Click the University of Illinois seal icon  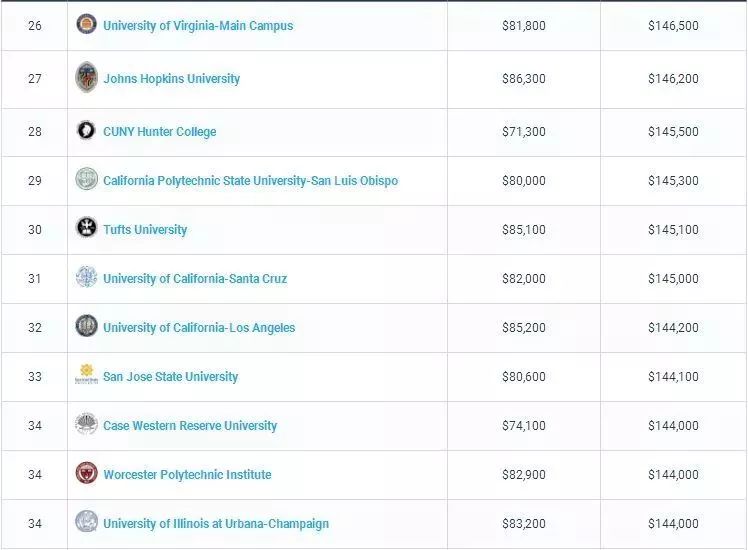click(87, 523)
